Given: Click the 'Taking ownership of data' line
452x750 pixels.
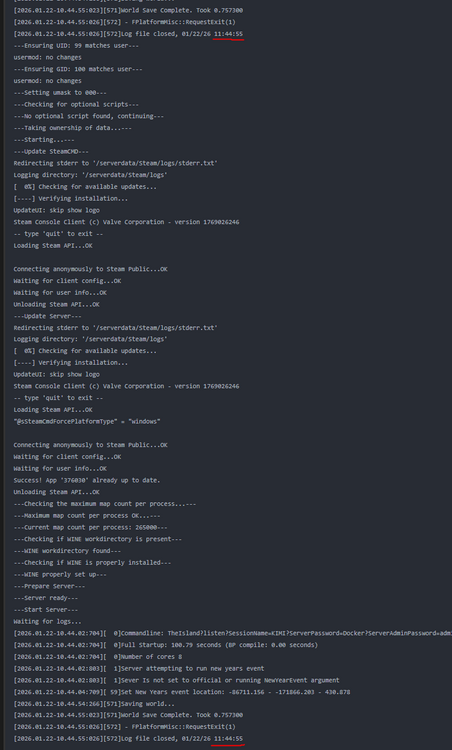Looking at the screenshot, I should (72, 128).
